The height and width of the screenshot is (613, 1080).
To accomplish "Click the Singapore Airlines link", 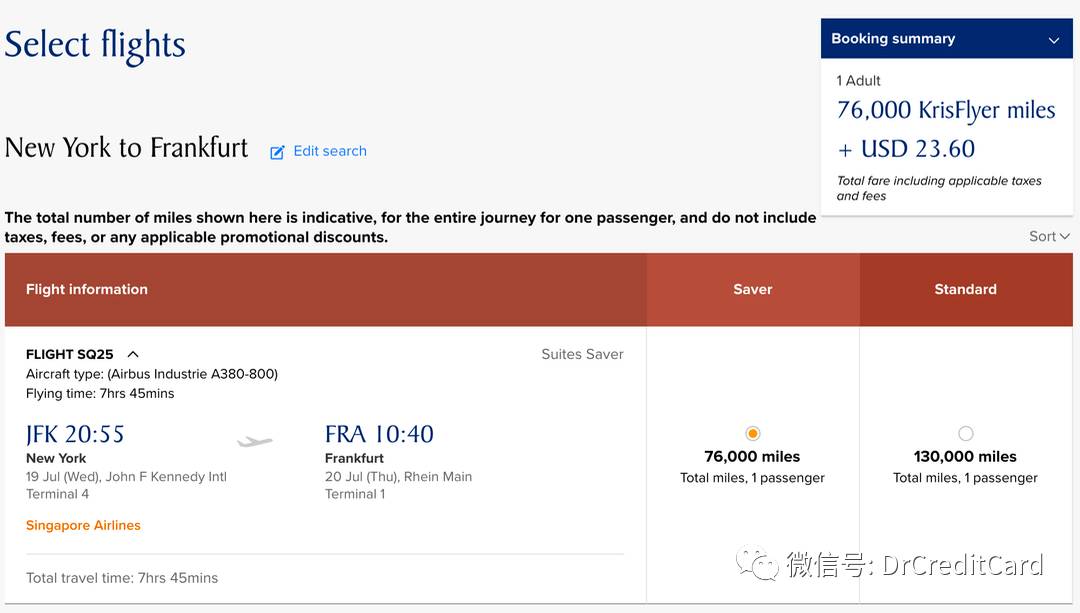I will [x=83, y=525].
